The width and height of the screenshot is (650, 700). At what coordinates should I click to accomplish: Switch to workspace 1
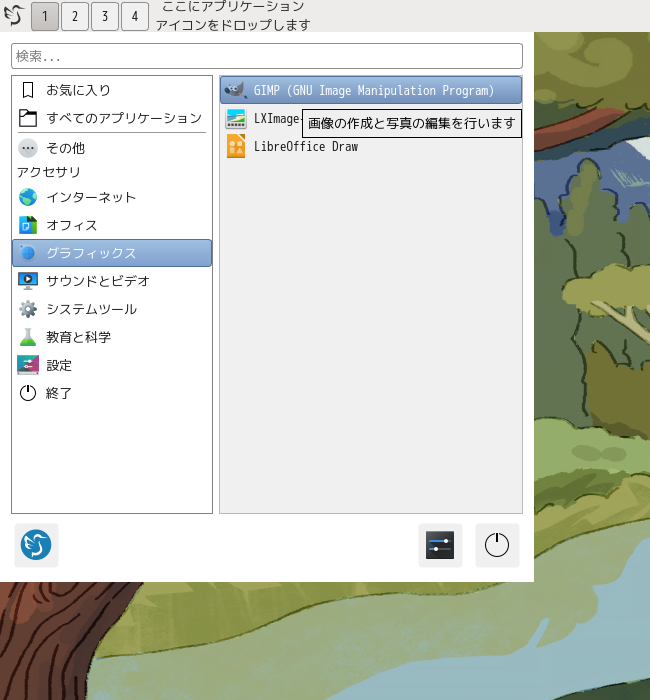coord(45,17)
